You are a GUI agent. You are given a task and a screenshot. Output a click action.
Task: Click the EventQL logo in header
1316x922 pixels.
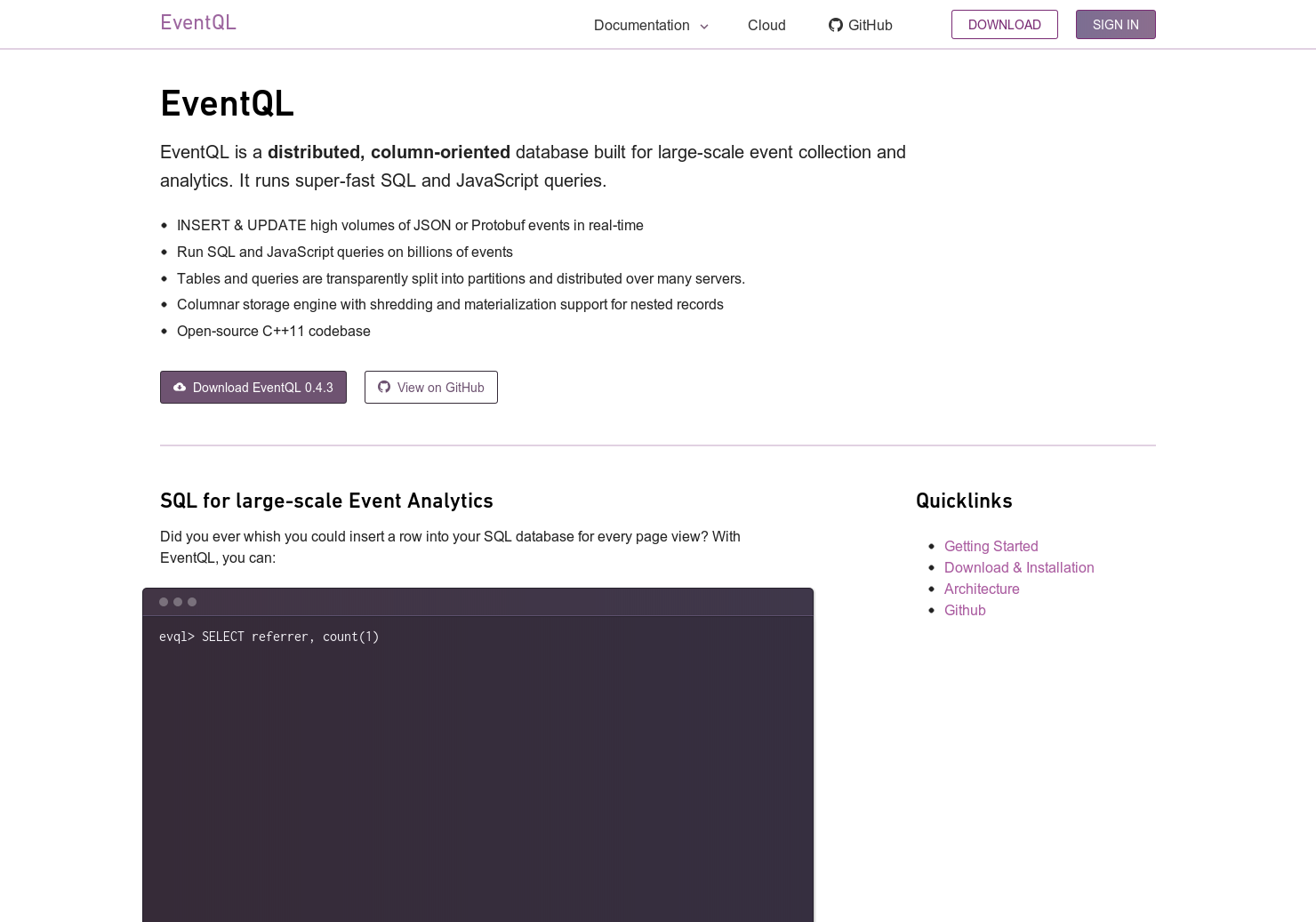coord(197,22)
